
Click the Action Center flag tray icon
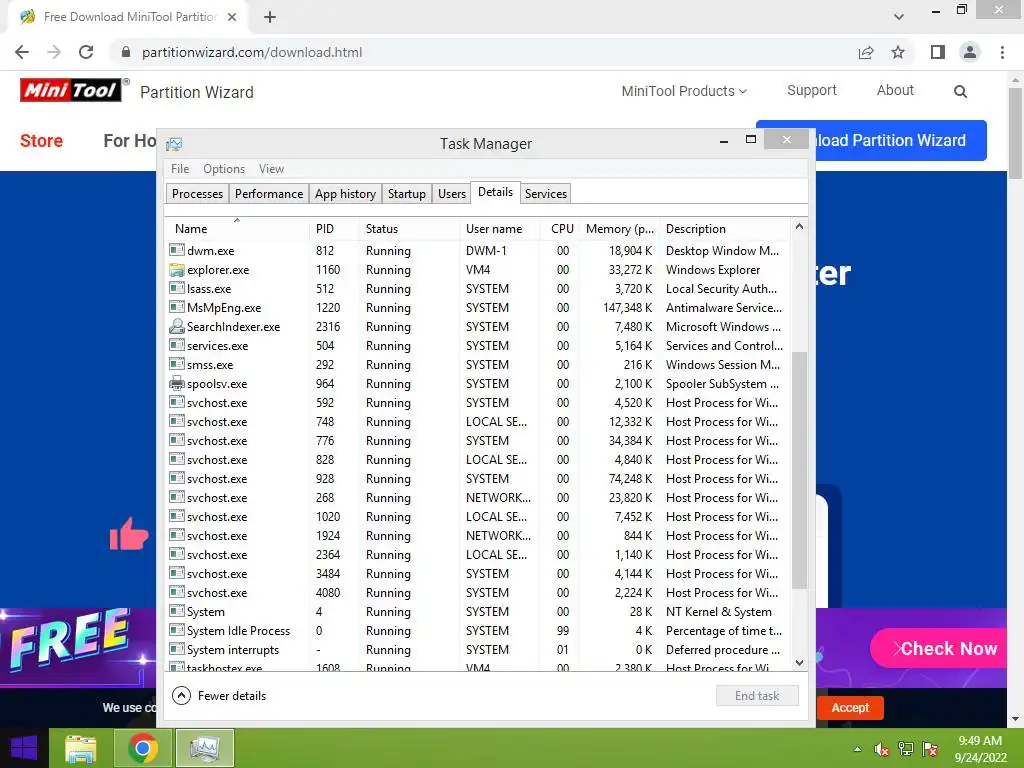click(x=930, y=750)
